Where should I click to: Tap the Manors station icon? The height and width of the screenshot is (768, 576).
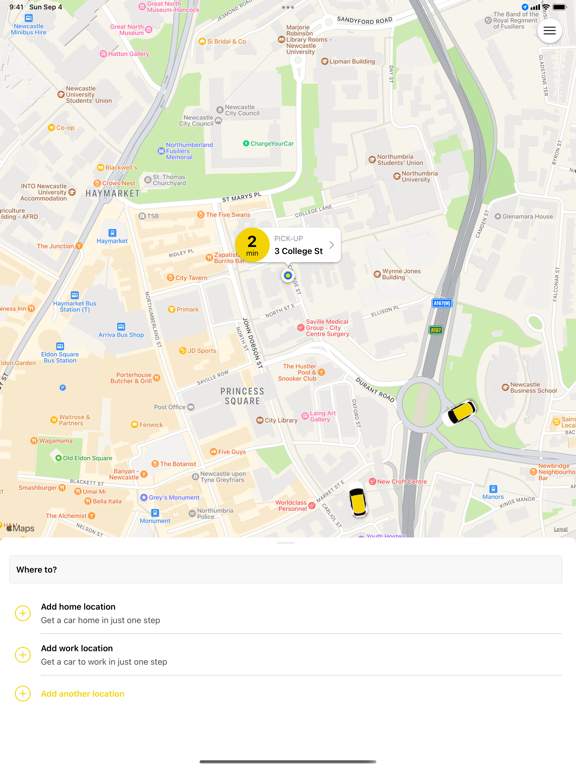tap(493, 489)
